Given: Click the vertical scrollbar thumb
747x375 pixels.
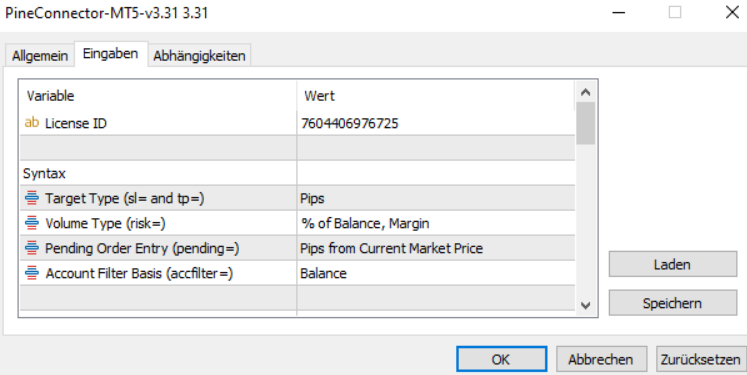Looking at the screenshot, I should 585,123.
